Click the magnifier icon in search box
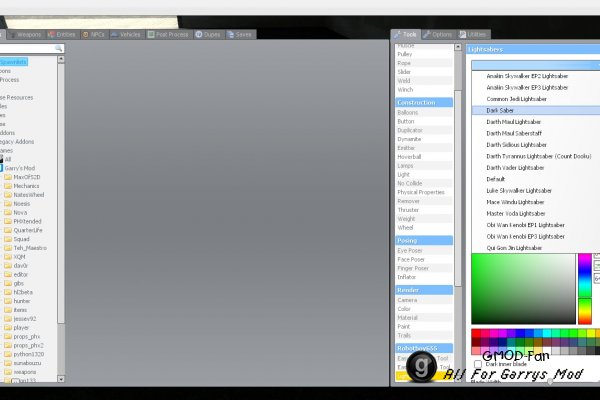Screen dimensions: 600x400 coord(58,48)
